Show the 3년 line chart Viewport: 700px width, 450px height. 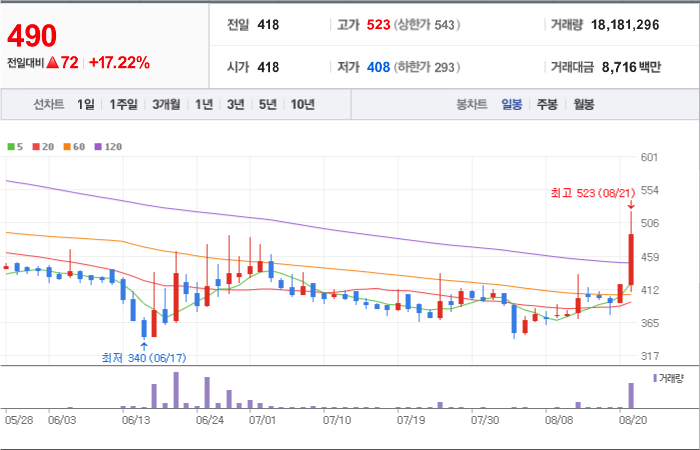coord(236,105)
